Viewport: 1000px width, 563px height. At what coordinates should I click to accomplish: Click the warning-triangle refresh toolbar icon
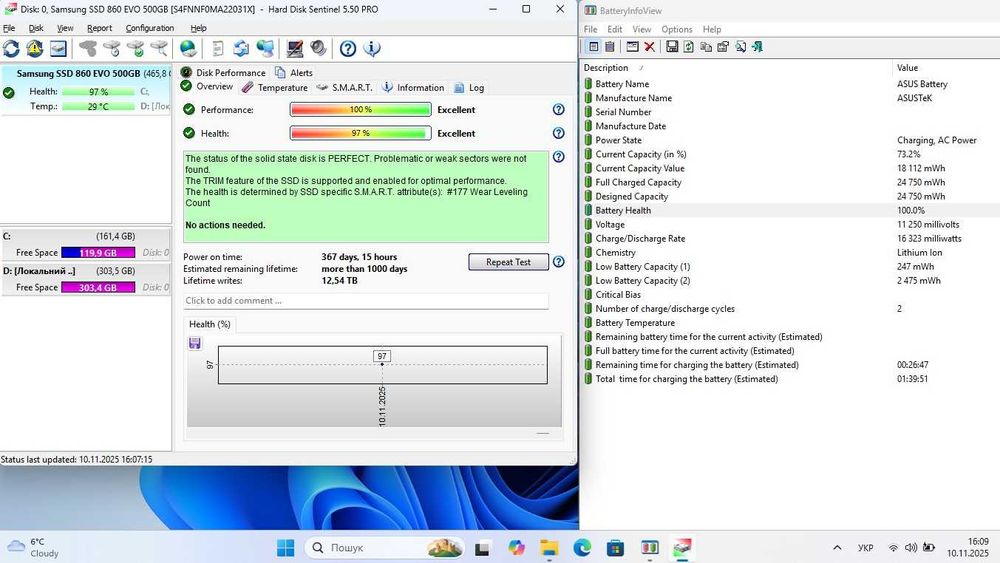34,48
